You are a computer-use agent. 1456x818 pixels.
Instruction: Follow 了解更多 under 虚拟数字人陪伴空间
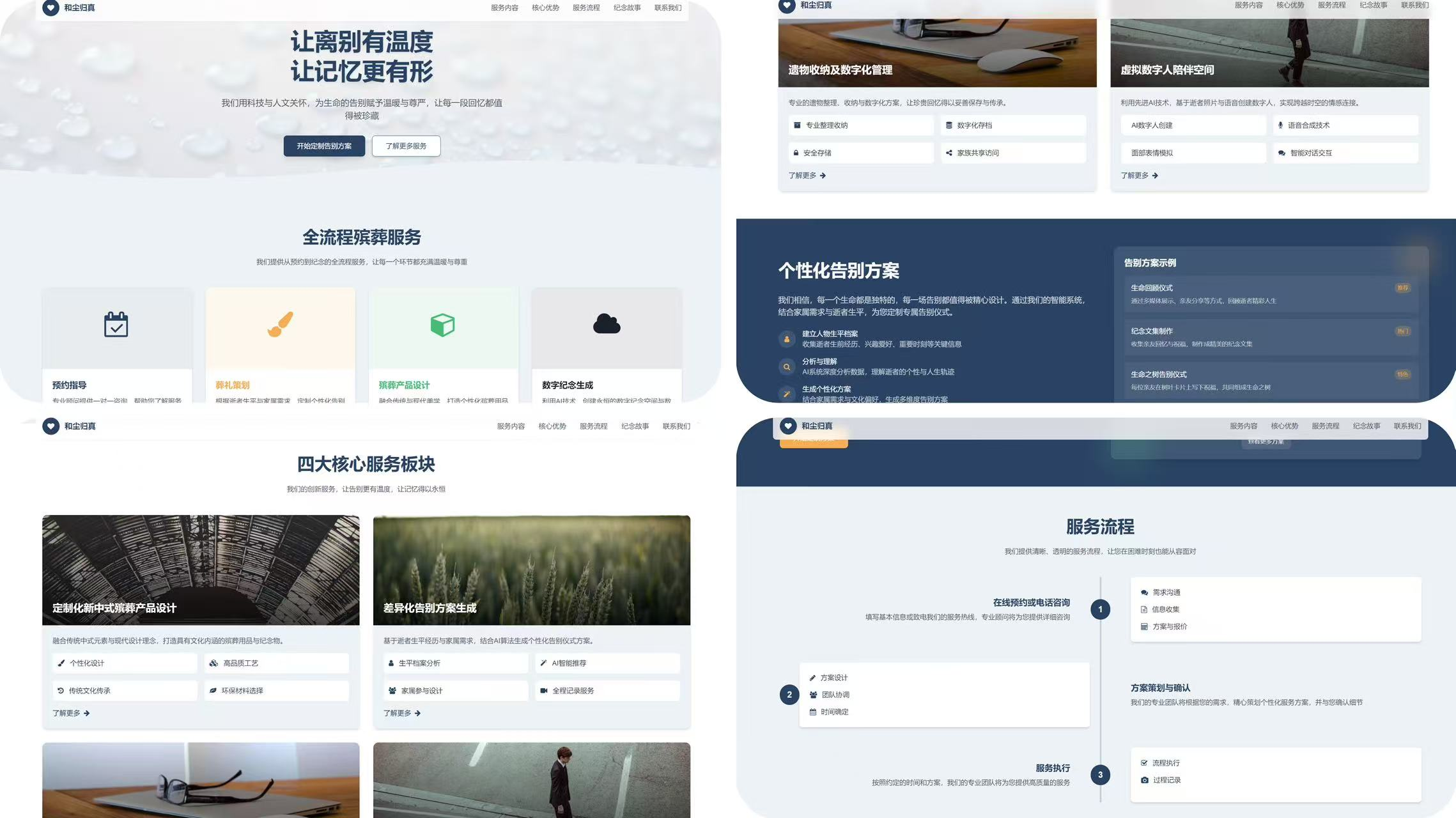[x=1140, y=176]
